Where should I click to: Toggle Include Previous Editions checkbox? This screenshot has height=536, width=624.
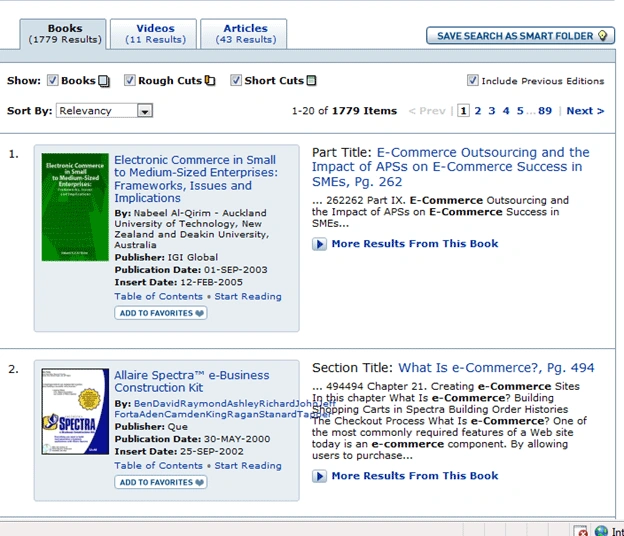(472, 80)
